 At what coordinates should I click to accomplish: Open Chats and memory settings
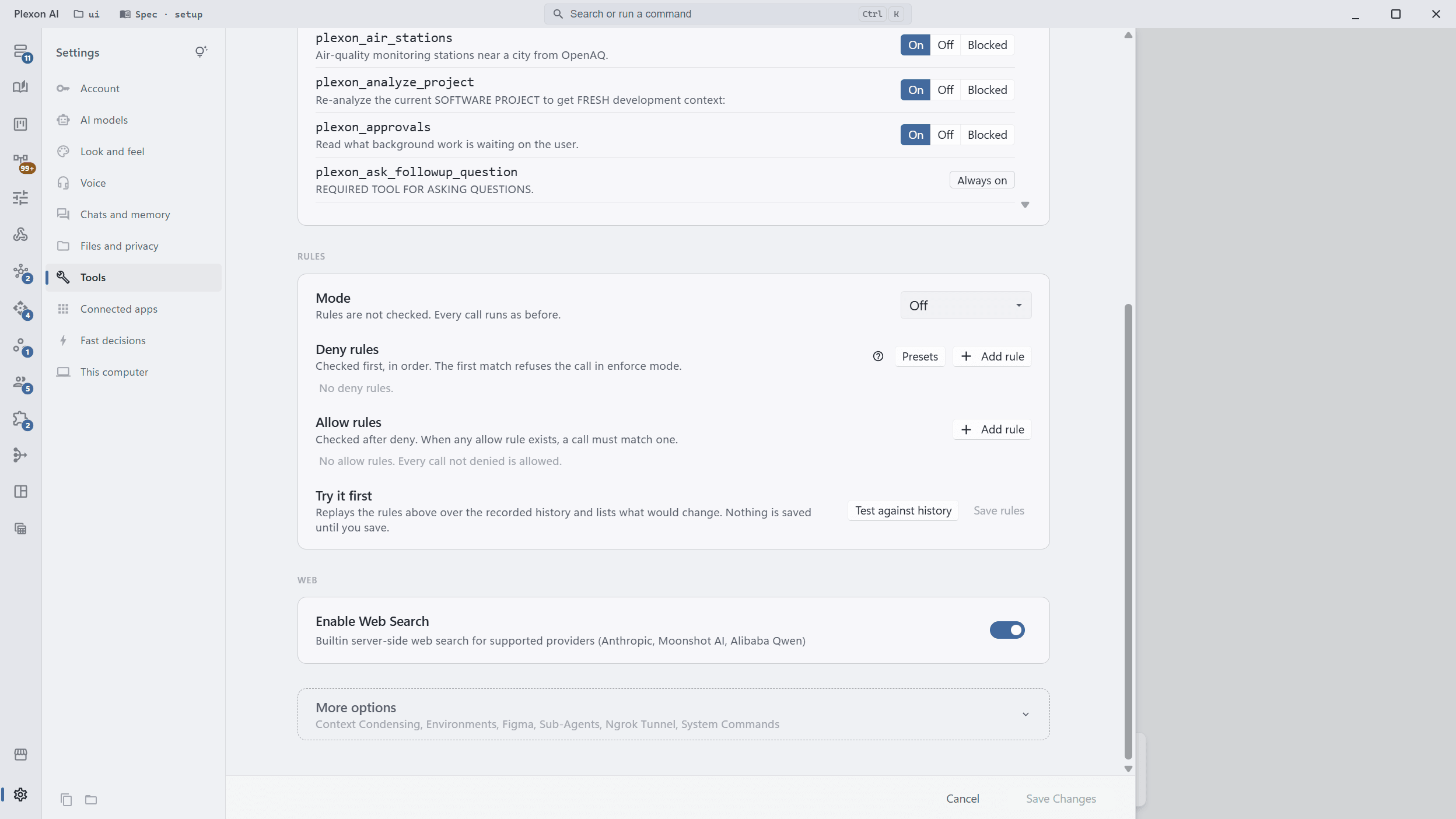(x=134, y=215)
